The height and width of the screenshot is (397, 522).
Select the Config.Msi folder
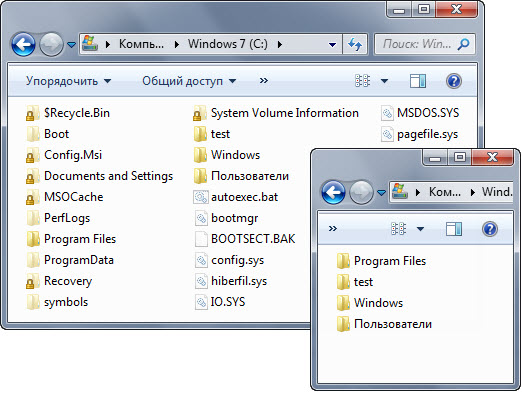(x=64, y=155)
